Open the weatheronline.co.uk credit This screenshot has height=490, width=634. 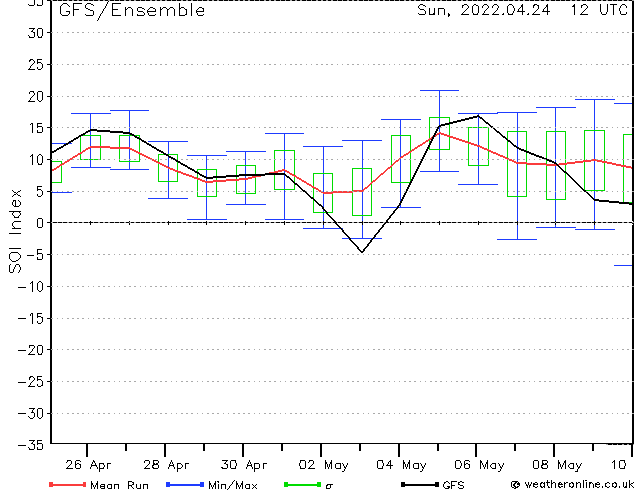click(x=572, y=484)
